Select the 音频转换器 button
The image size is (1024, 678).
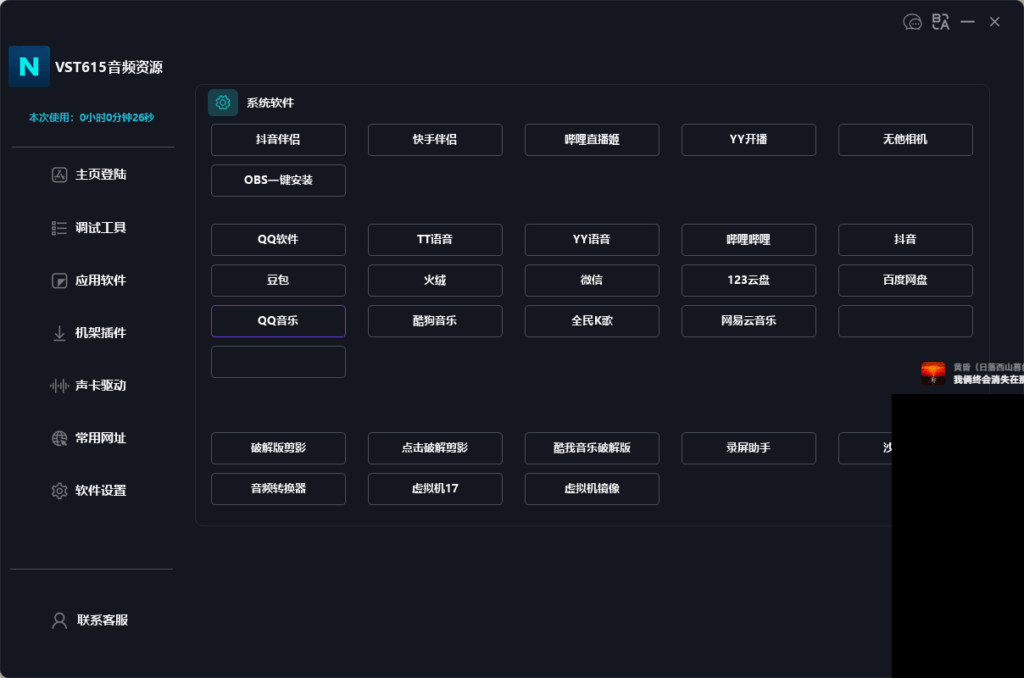click(278, 489)
